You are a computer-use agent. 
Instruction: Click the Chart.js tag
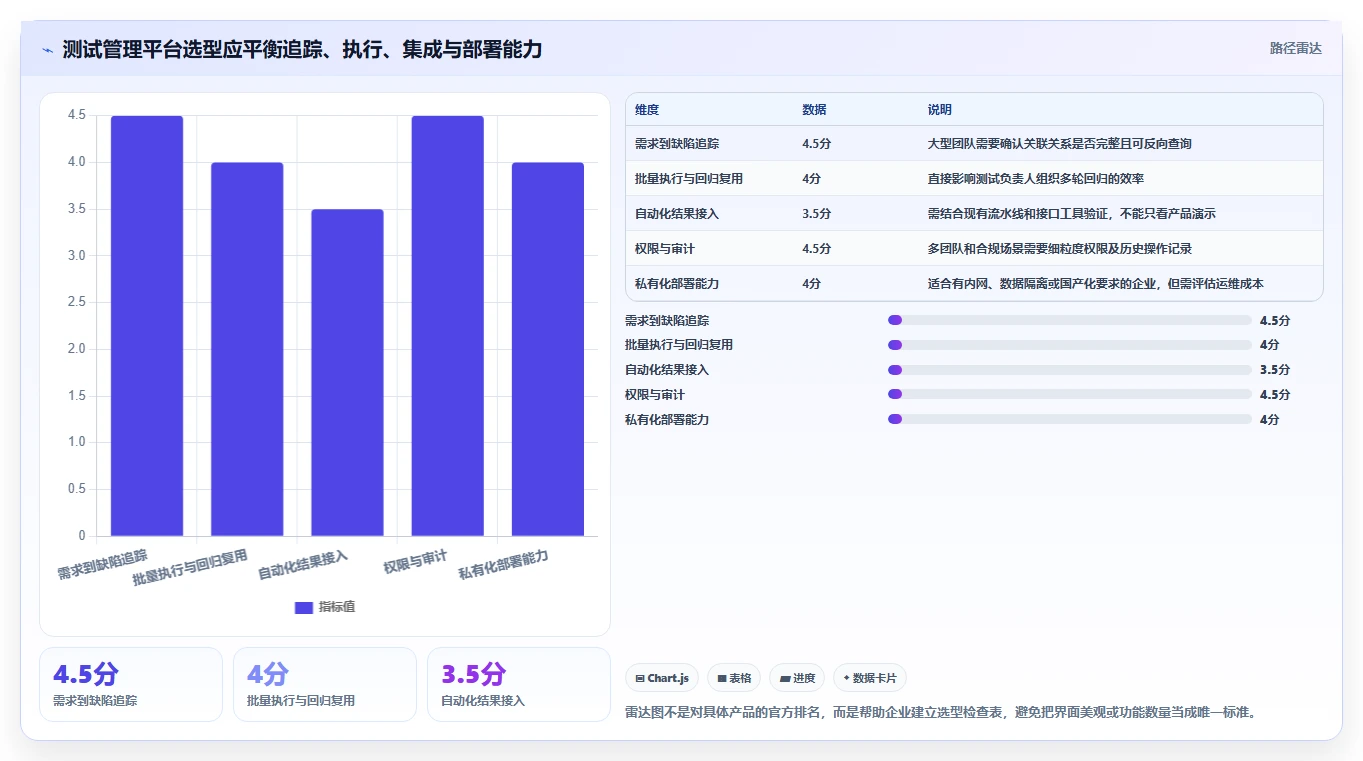click(x=662, y=678)
